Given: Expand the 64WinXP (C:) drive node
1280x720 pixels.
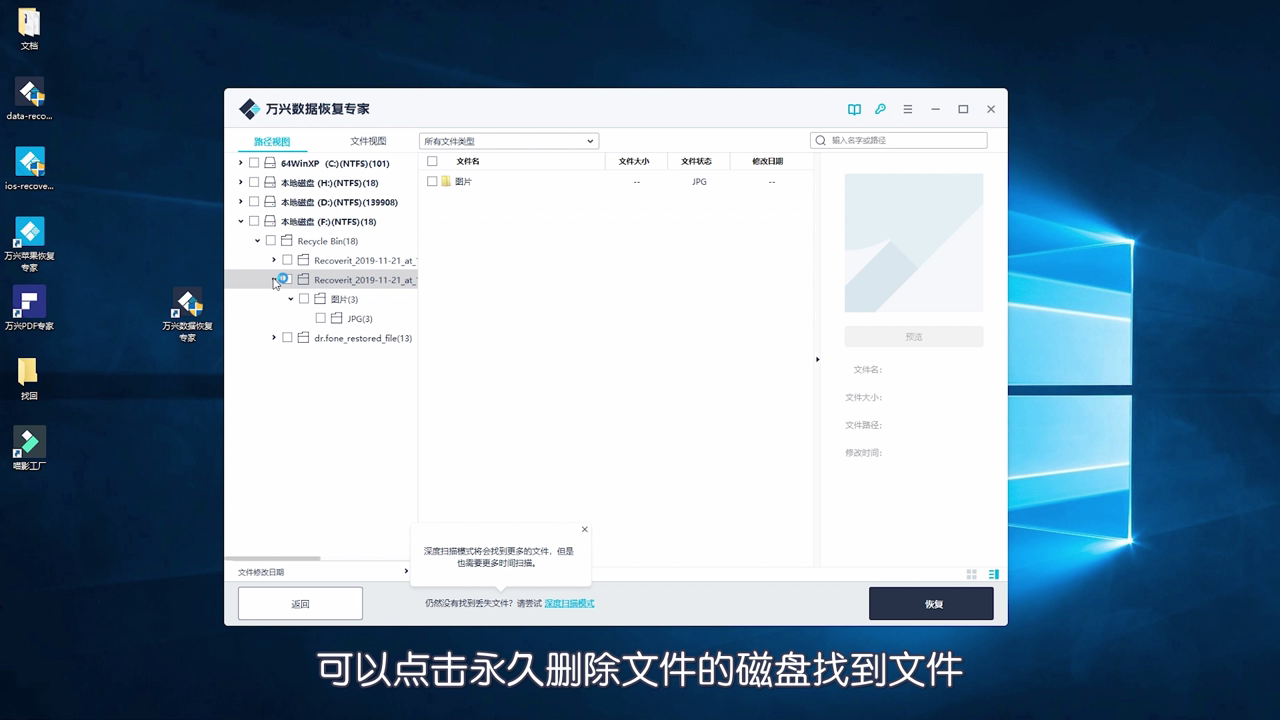Looking at the screenshot, I should (x=240, y=162).
